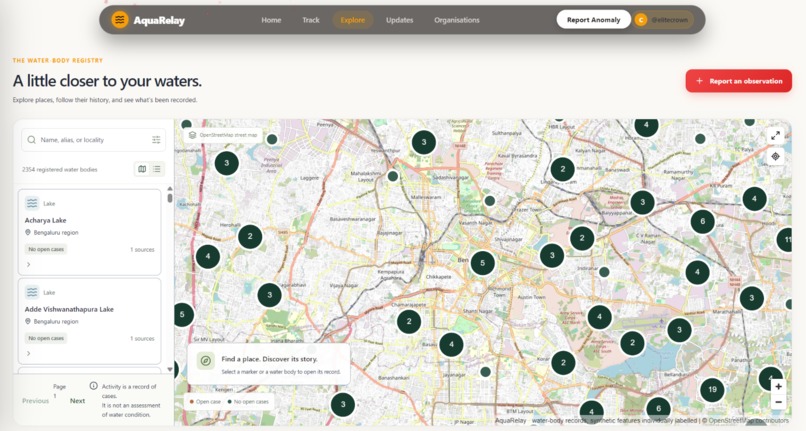This screenshot has height=431, width=806.
Task: Open the OpenStreetMap street map layer selector
Action: (223, 135)
